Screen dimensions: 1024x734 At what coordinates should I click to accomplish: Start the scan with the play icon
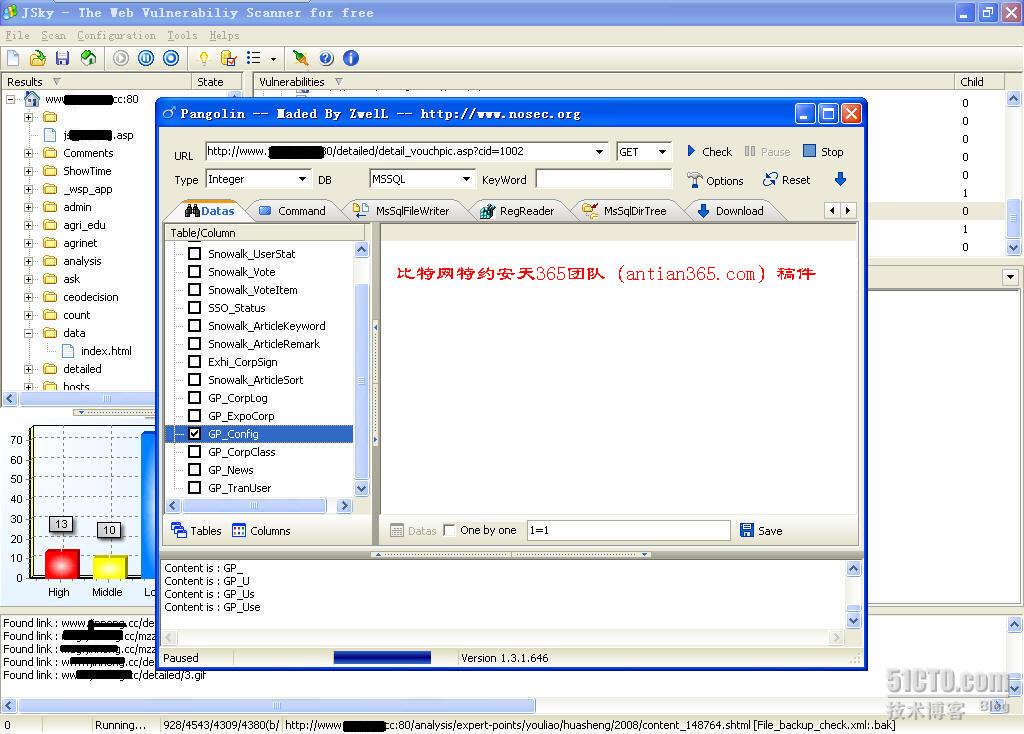[121, 58]
